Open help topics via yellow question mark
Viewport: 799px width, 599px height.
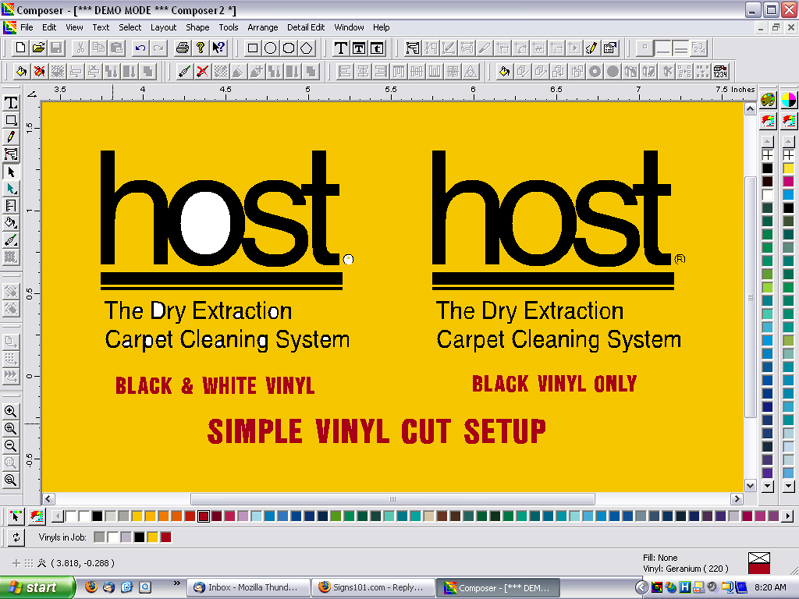200,48
